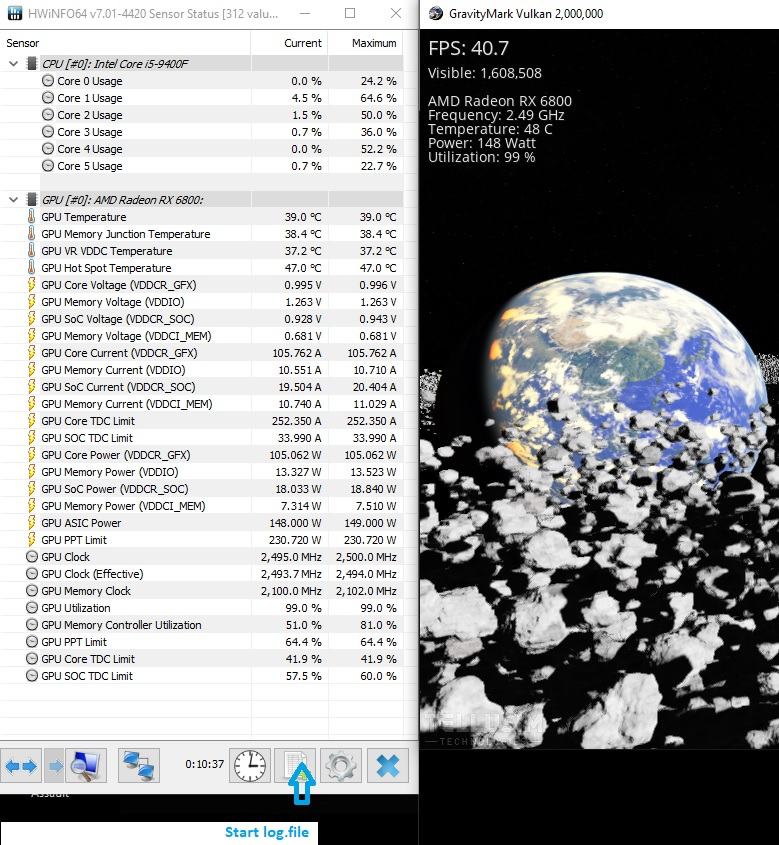Select GPU Core TDC Limit percentage row

click(x=201, y=659)
